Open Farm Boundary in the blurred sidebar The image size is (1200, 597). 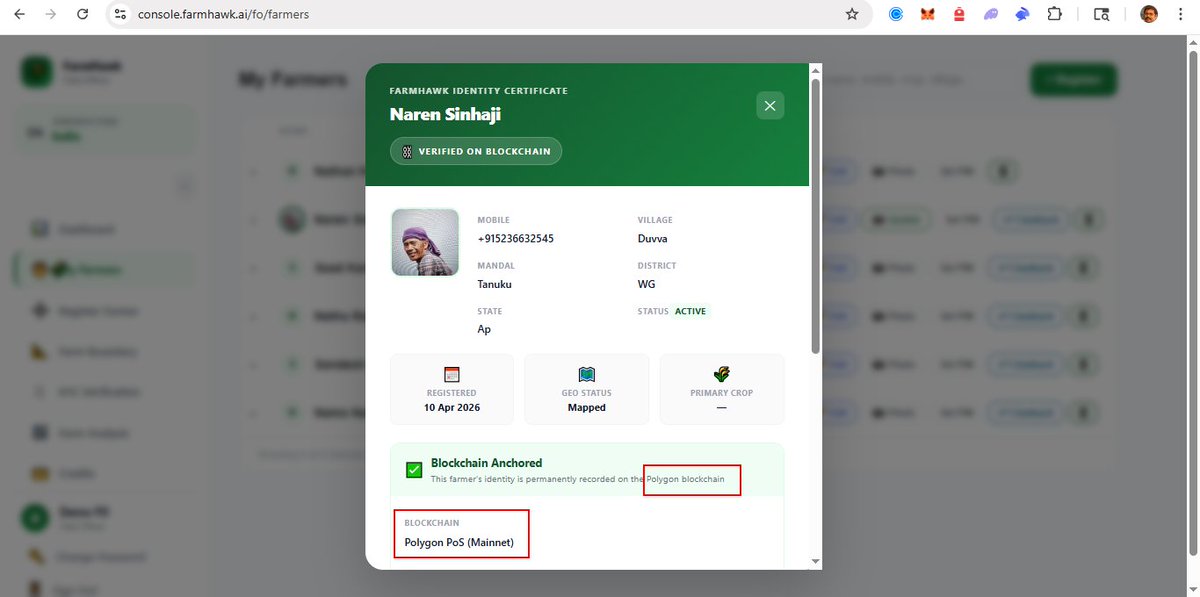click(x=96, y=352)
